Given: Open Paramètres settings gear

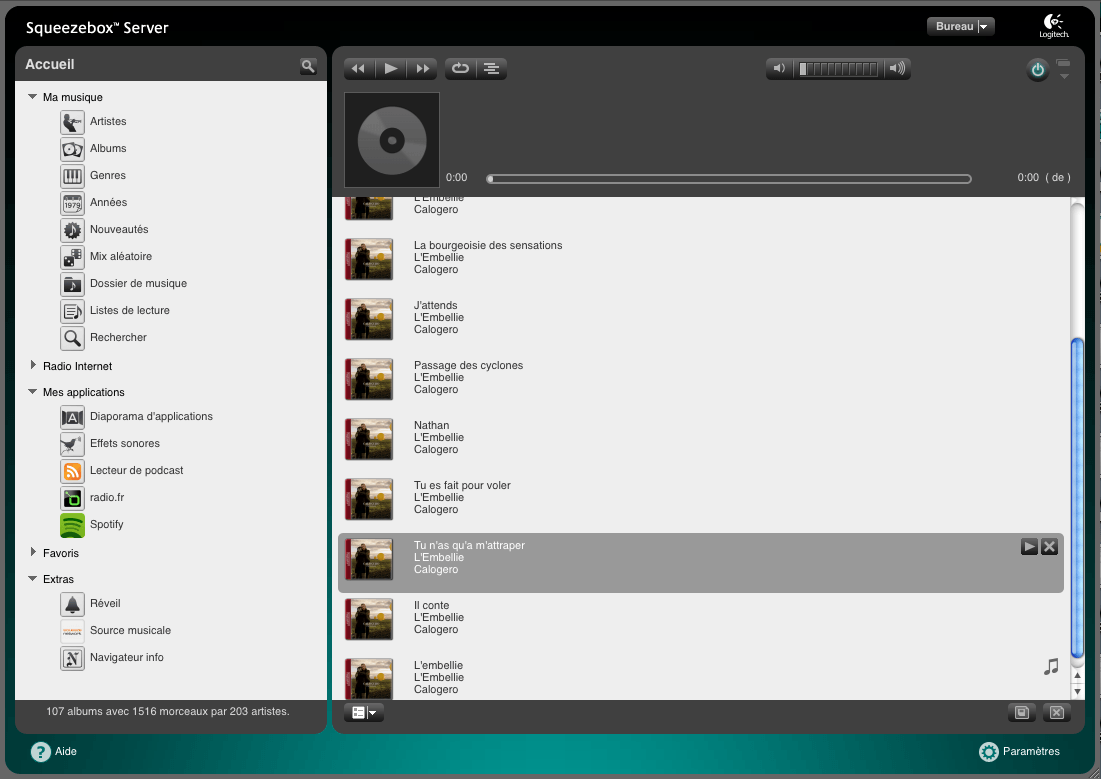Looking at the screenshot, I should (989, 752).
